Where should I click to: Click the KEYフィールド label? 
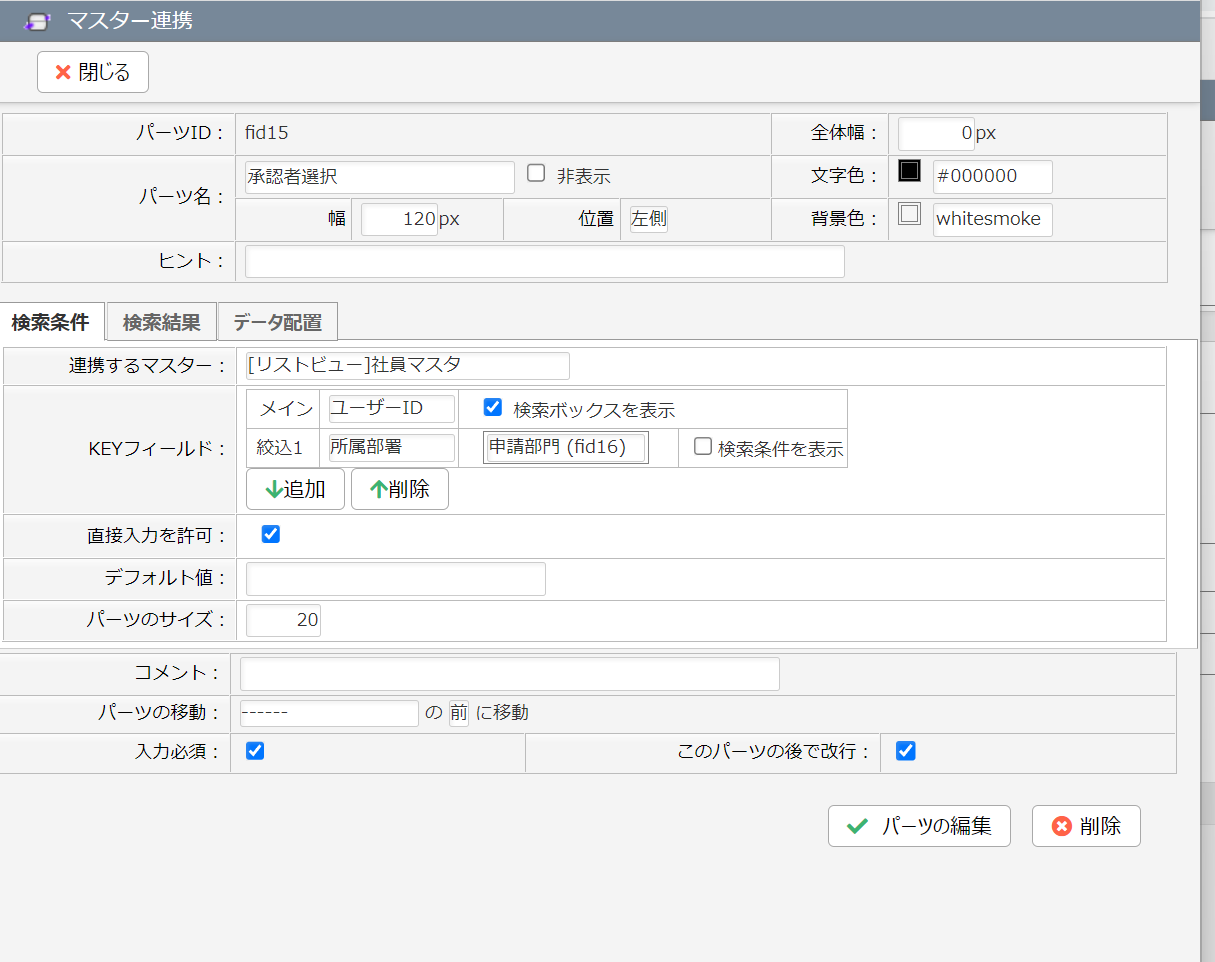pyautogui.click(x=156, y=449)
